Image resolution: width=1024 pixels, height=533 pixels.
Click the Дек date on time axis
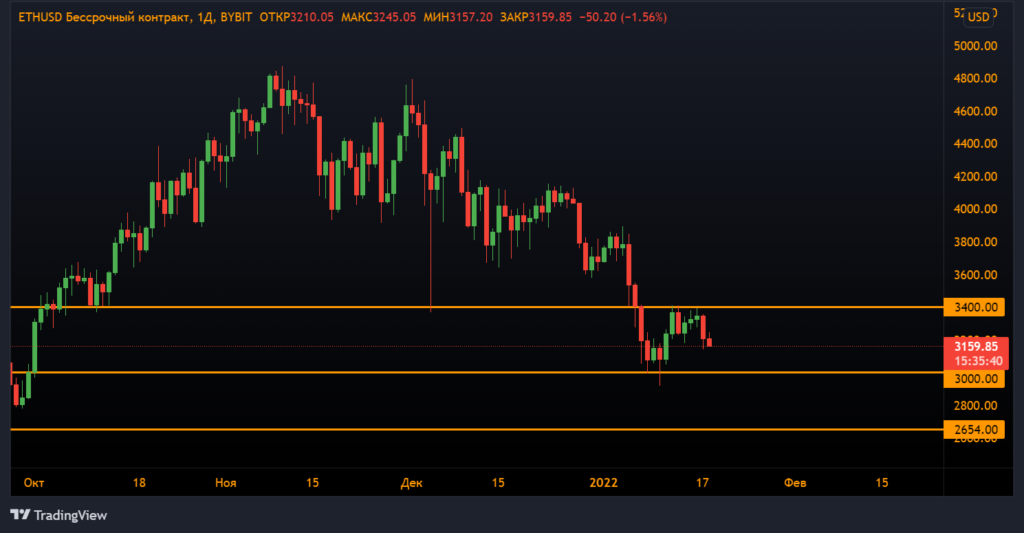tap(412, 483)
